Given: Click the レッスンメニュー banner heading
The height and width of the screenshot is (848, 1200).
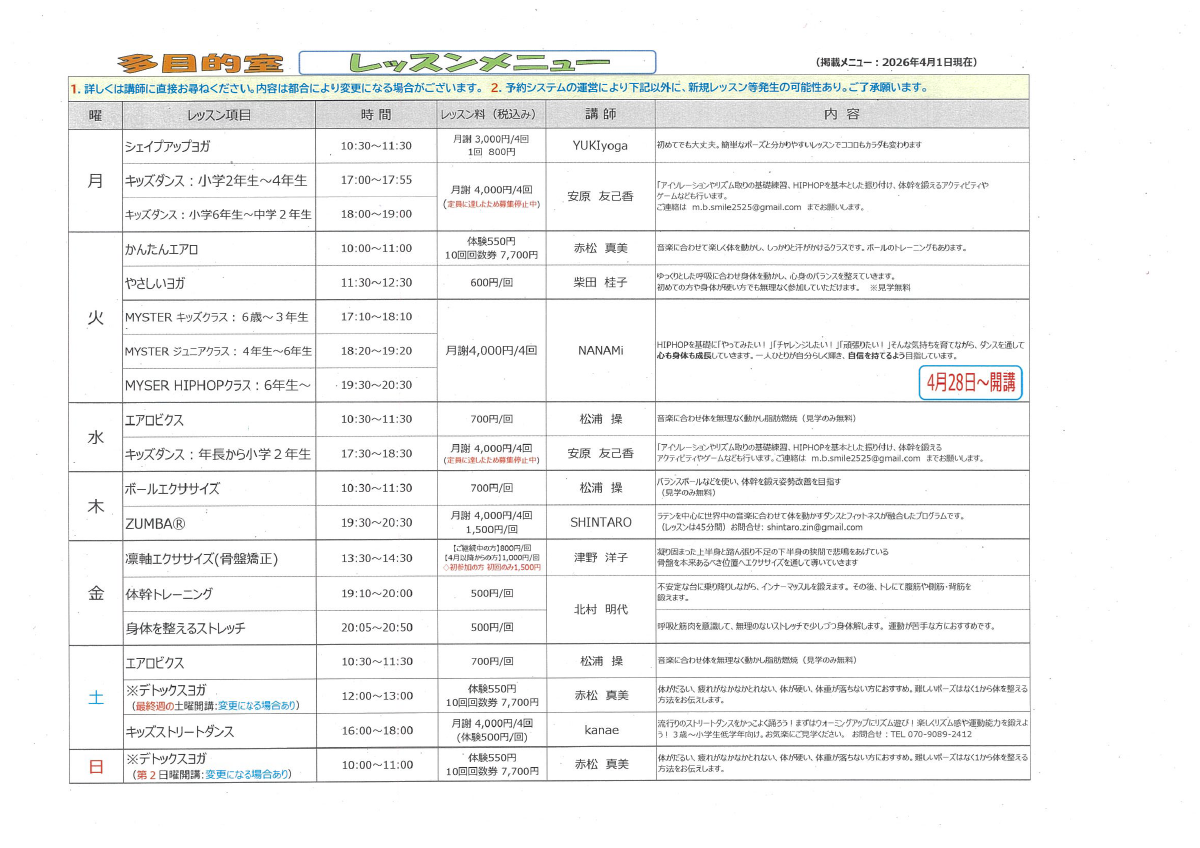Looking at the screenshot, I should pos(478,62).
